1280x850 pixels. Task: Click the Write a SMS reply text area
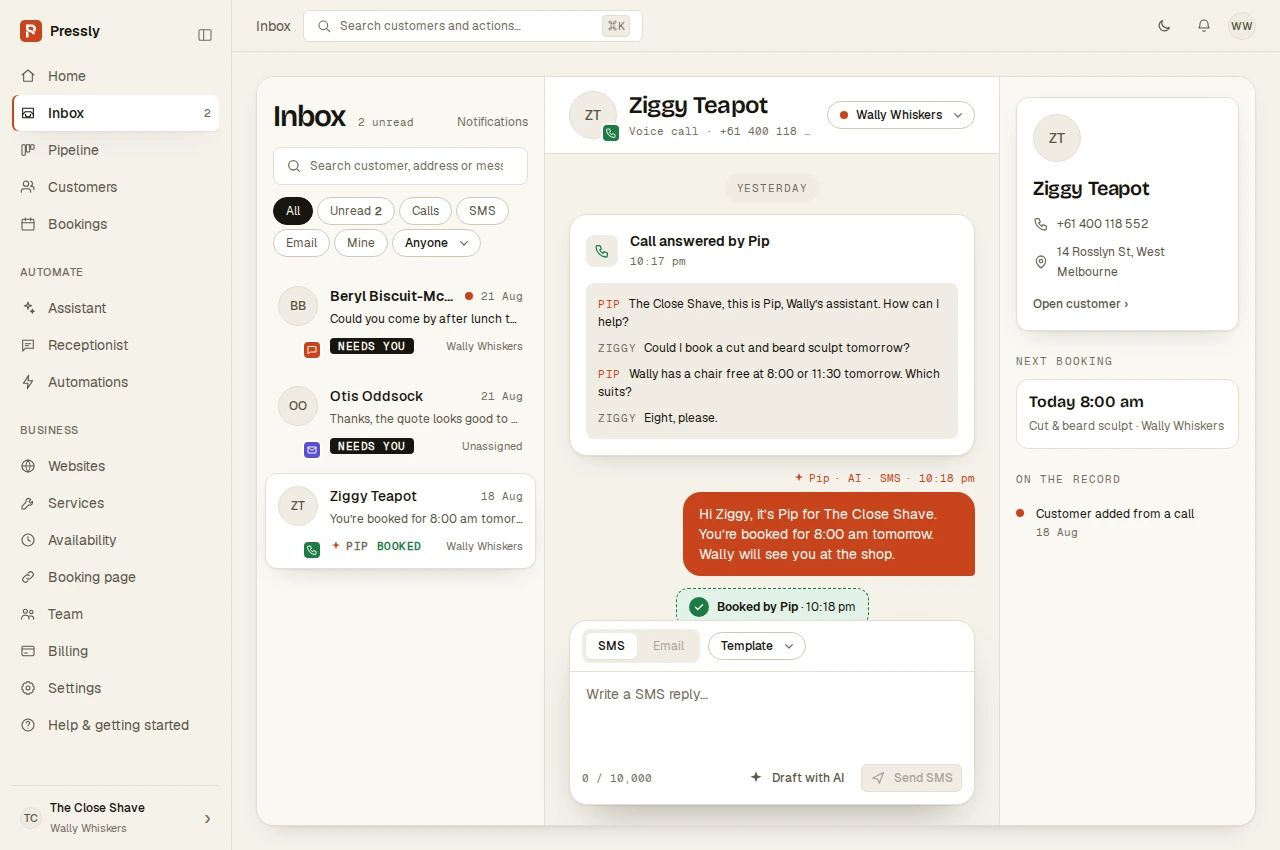(x=772, y=713)
